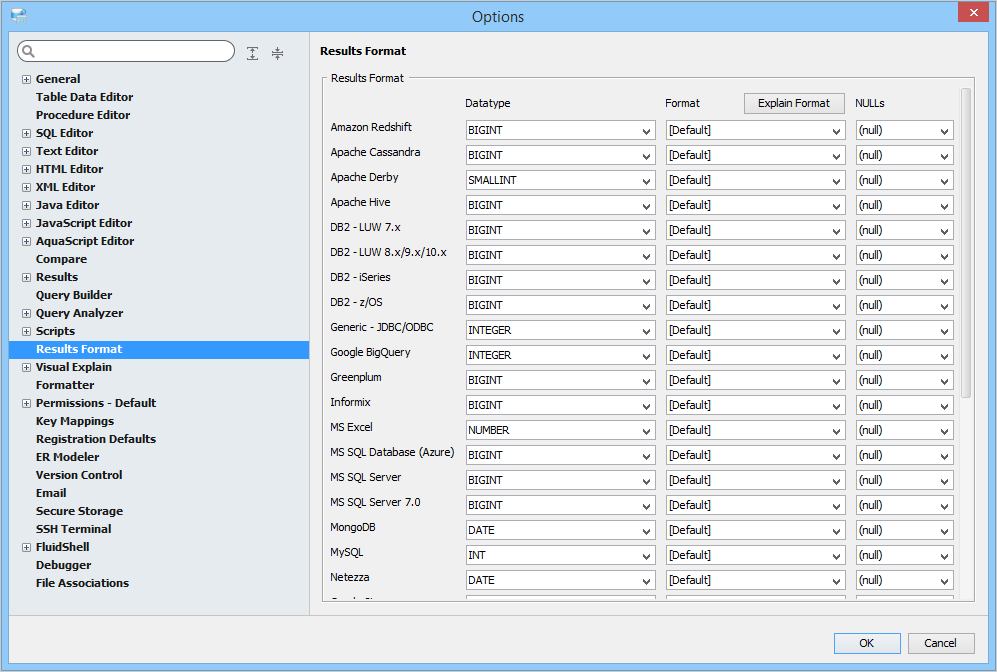Open the Formatter options page
This screenshot has height=672, width=997.
coord(65,385)
